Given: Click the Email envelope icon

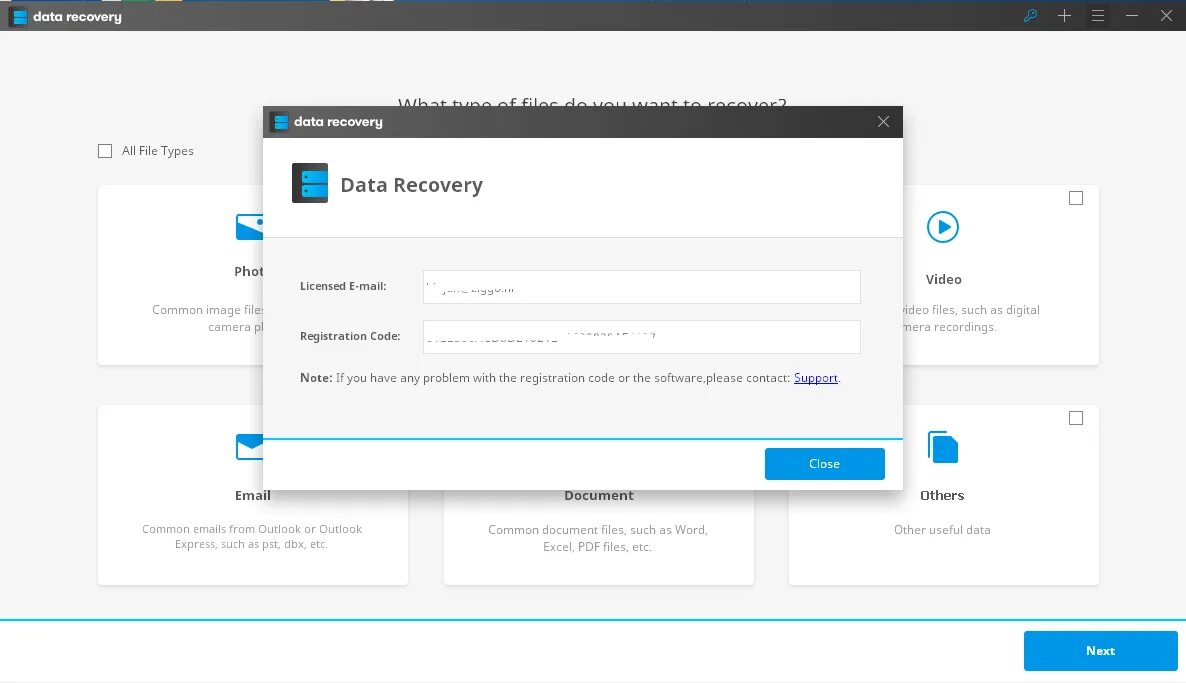Looking at the screenshot, I should coord(250,447).
